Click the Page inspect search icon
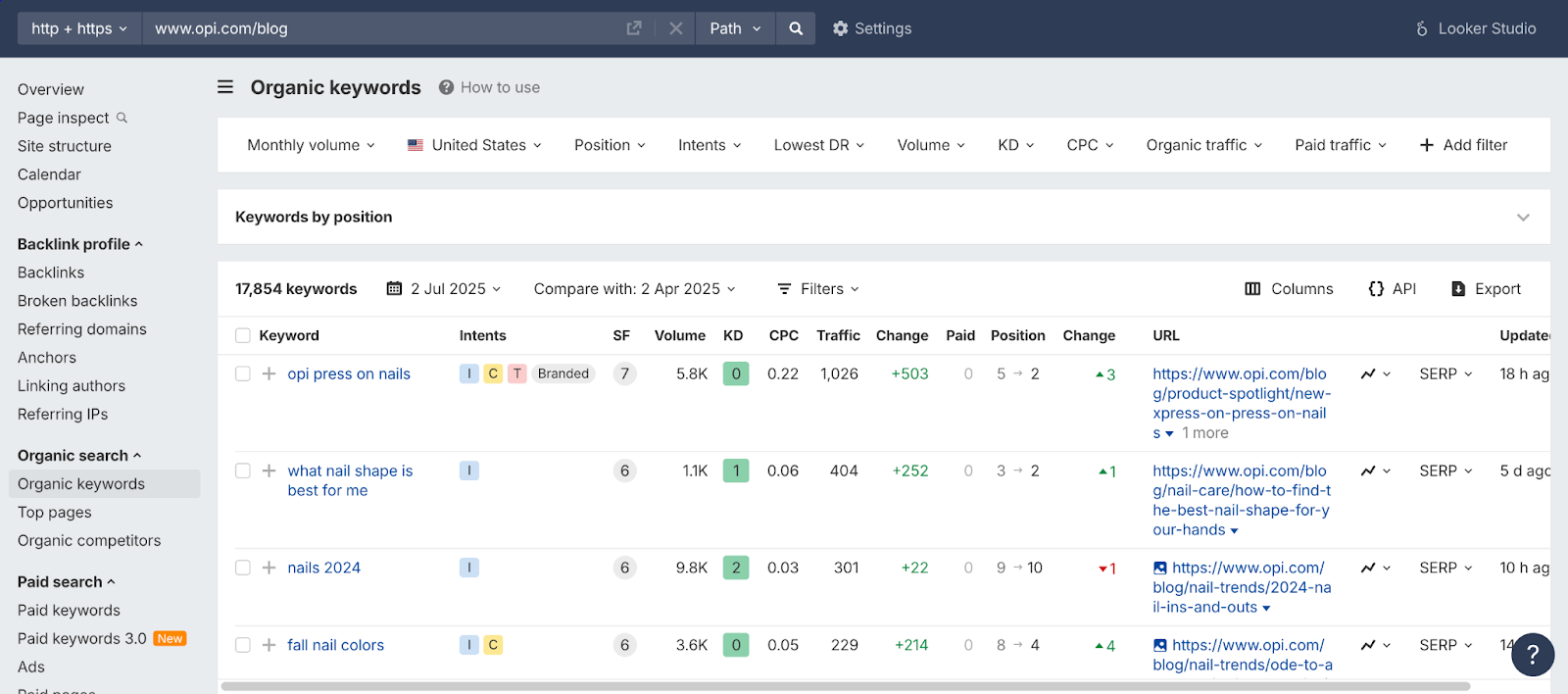Screen dimensions: 1568x694 [122, 118]
